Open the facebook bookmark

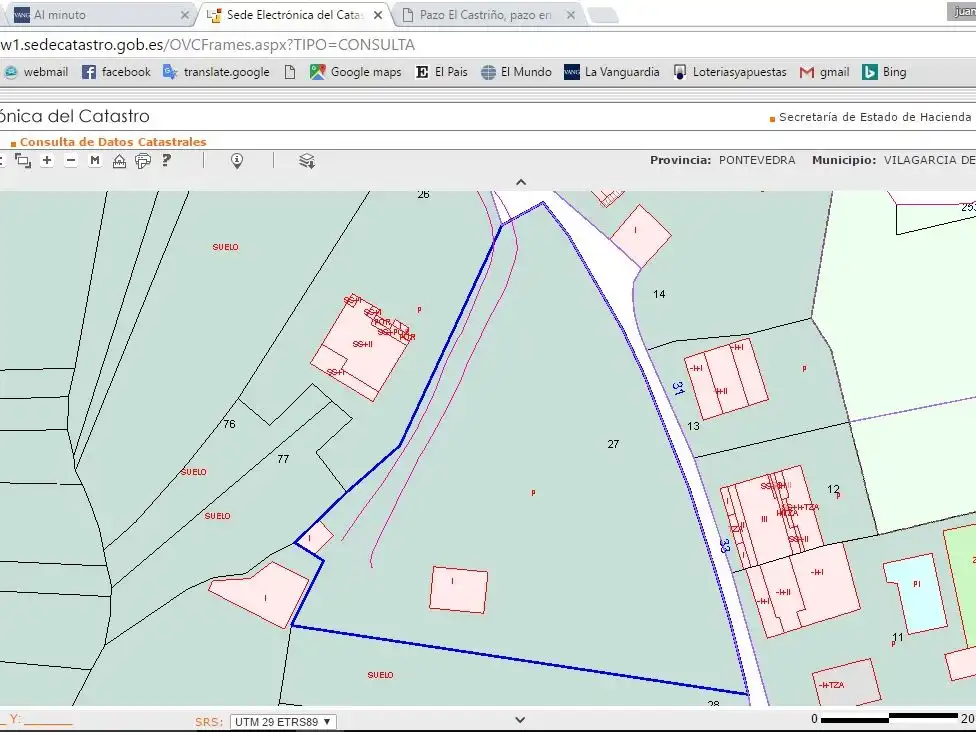tap(116, 72)
